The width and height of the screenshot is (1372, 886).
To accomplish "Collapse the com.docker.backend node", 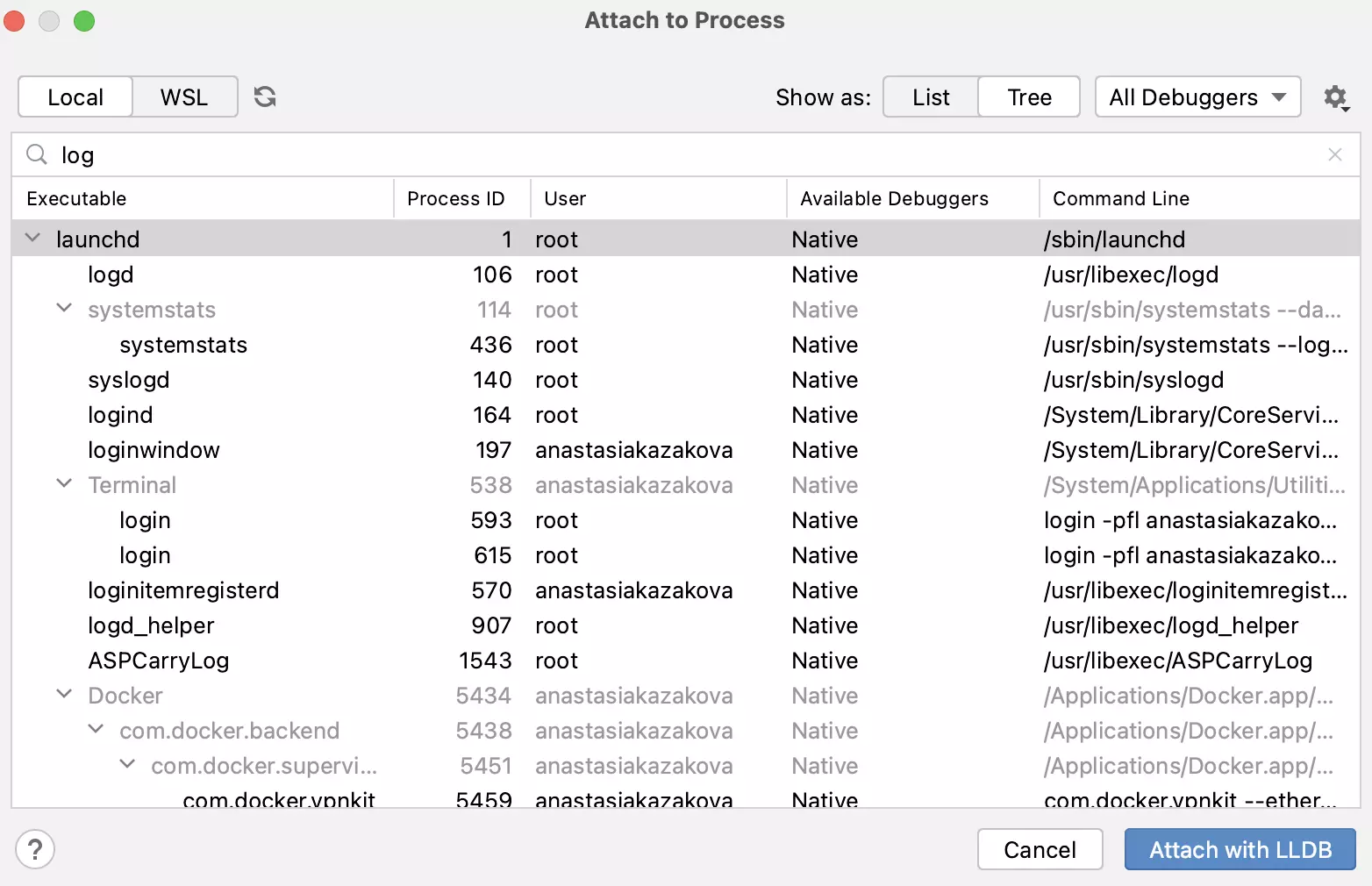I will coord(96,730).
